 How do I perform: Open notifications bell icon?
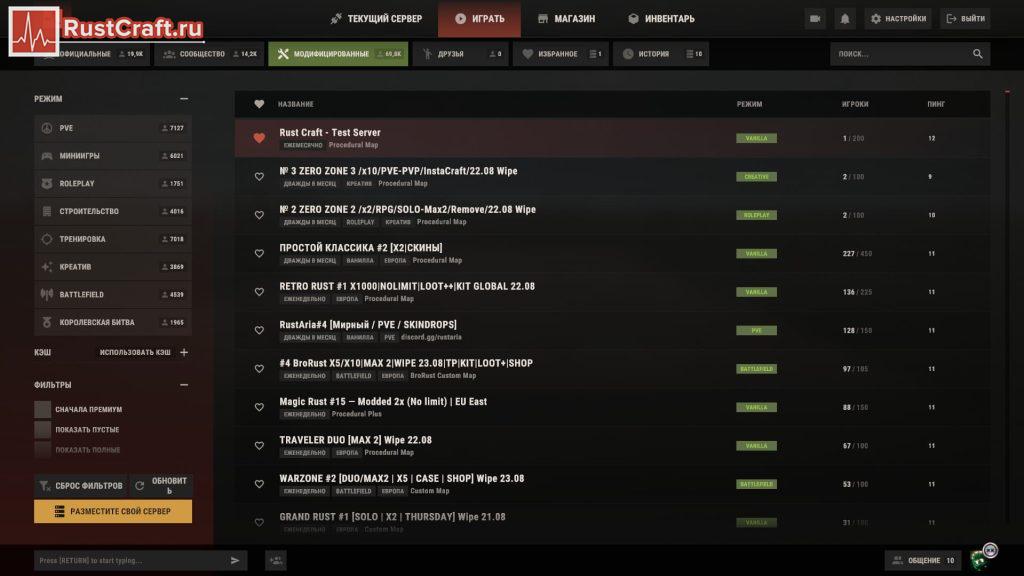tap(844, 19)
